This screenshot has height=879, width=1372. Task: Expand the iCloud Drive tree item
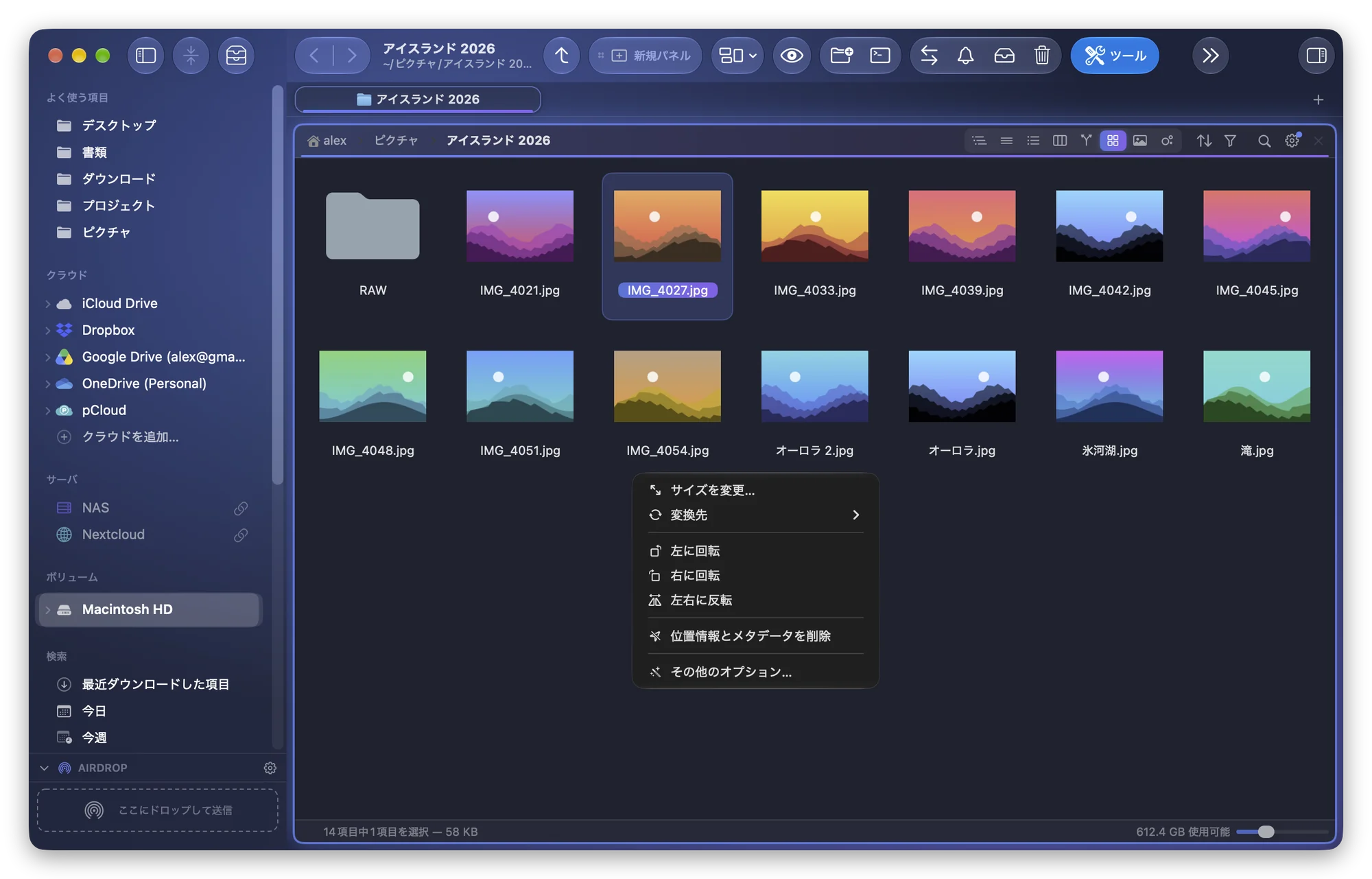point(47,304)
